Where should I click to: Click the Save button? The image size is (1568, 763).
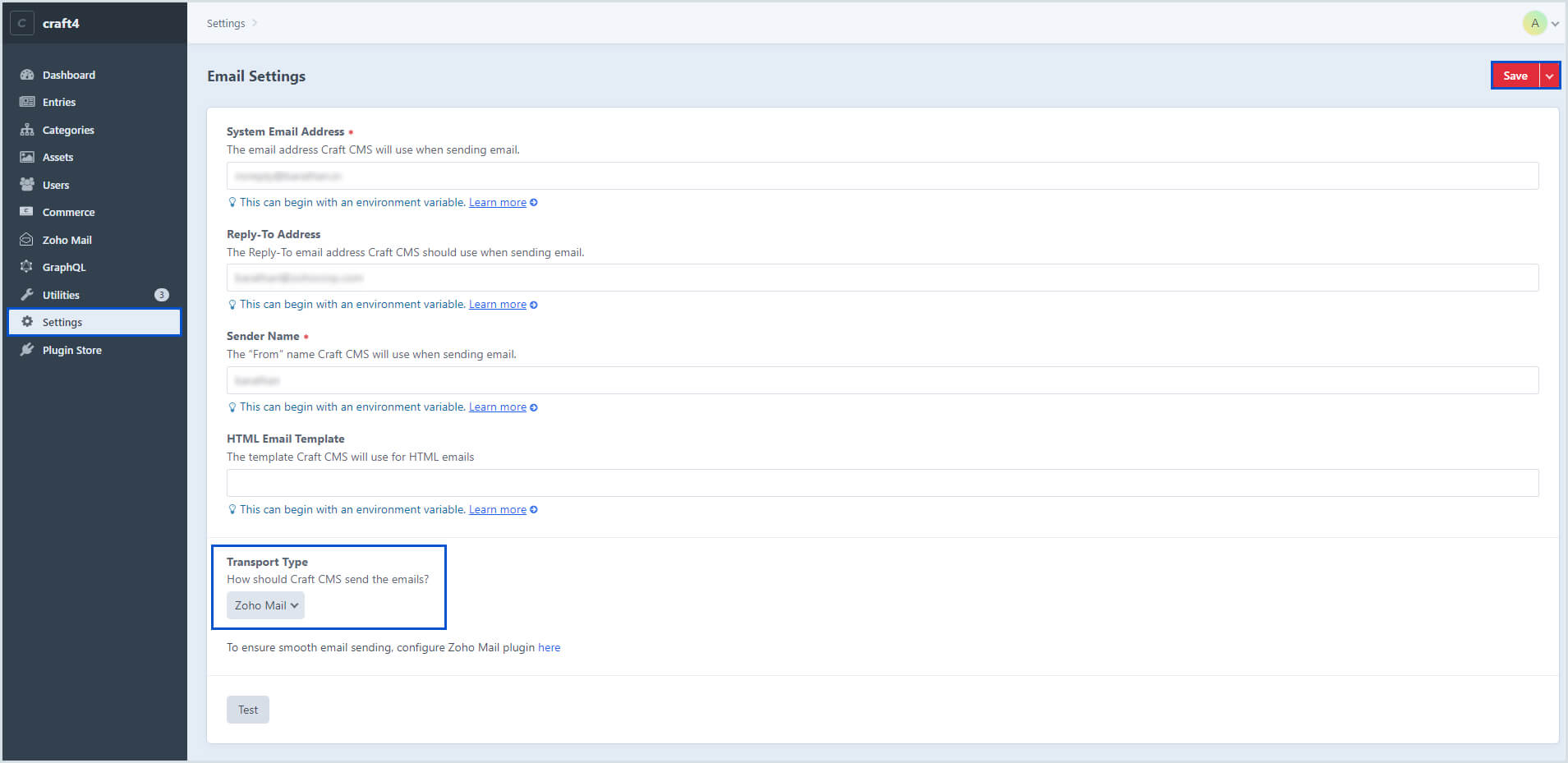(1515, 76)
